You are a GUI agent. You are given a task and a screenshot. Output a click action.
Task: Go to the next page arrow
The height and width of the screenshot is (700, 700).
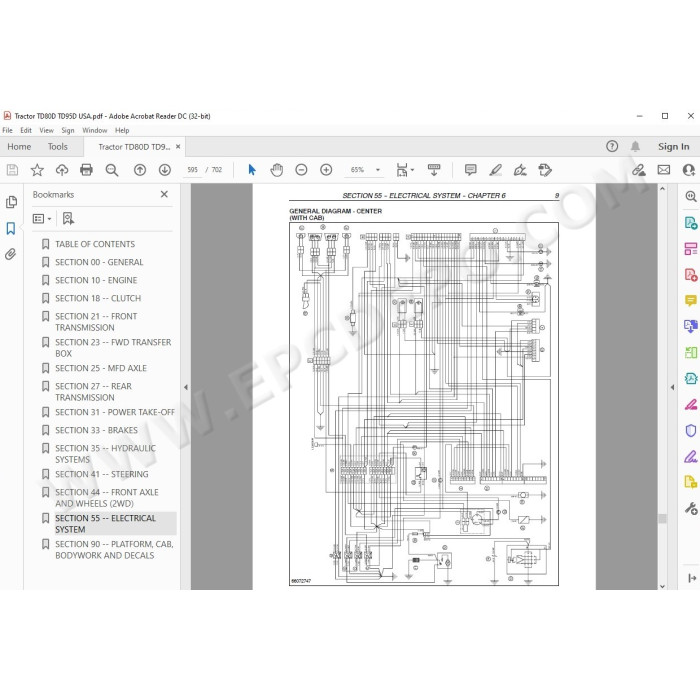tap(165, 170)
